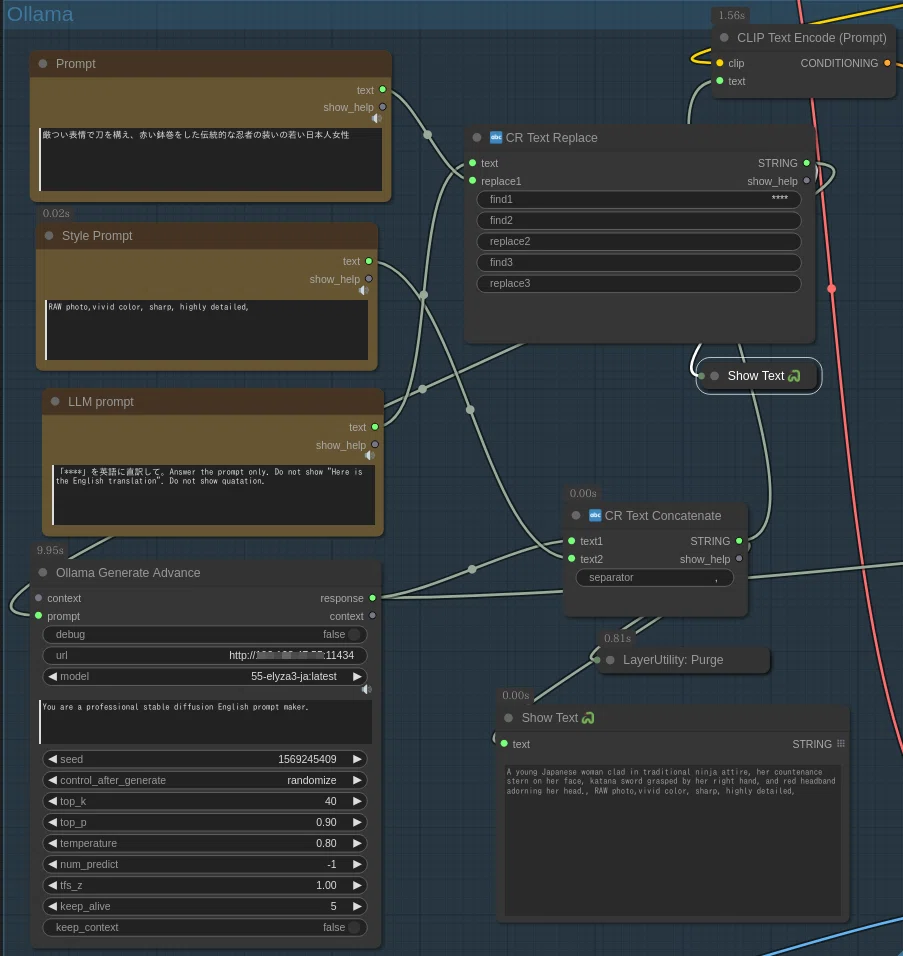This screenshot has height=956, width=903.
Task: Click the speaker icon under the model selector
Action: click(x=366, y=690)
